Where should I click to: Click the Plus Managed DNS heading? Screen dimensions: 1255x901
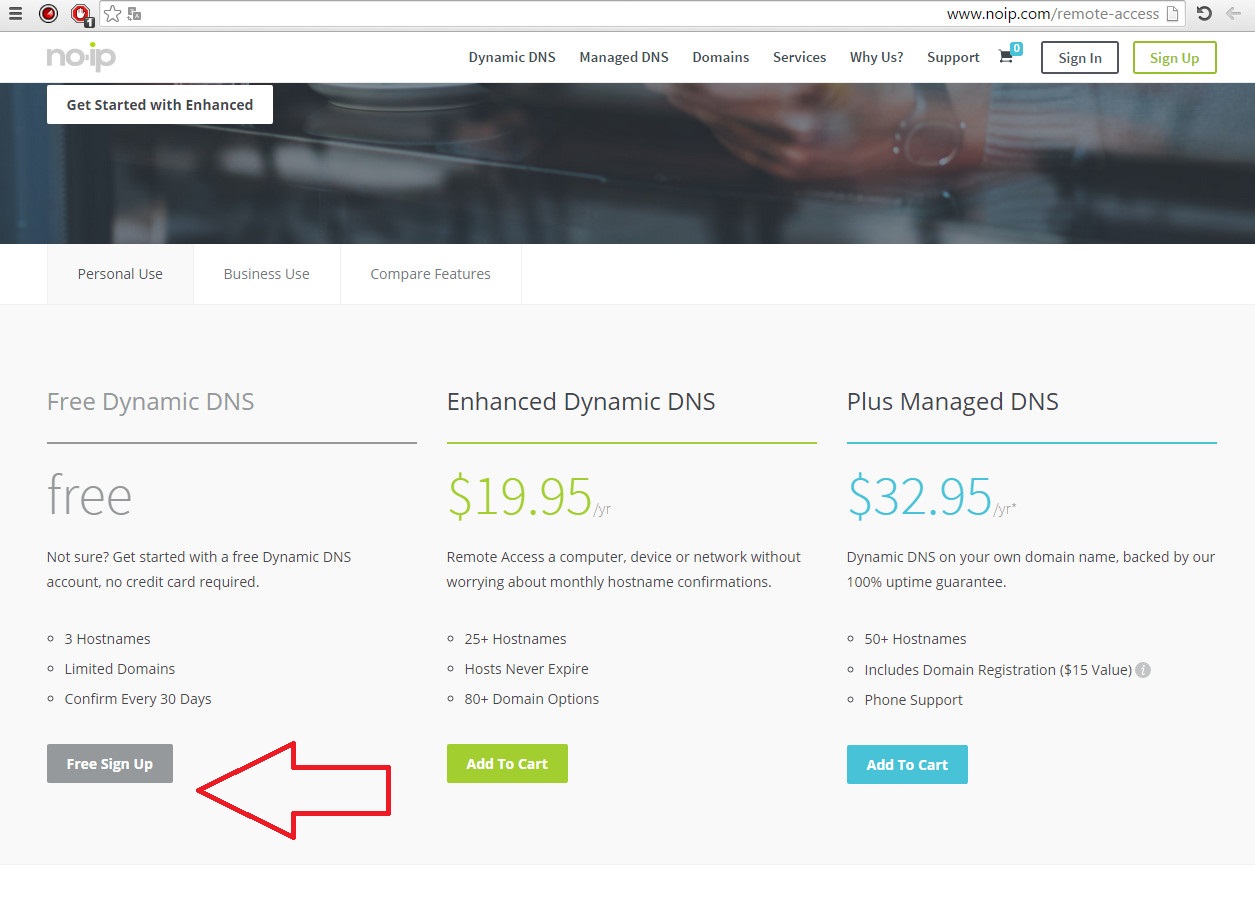[x=953, y=402]
